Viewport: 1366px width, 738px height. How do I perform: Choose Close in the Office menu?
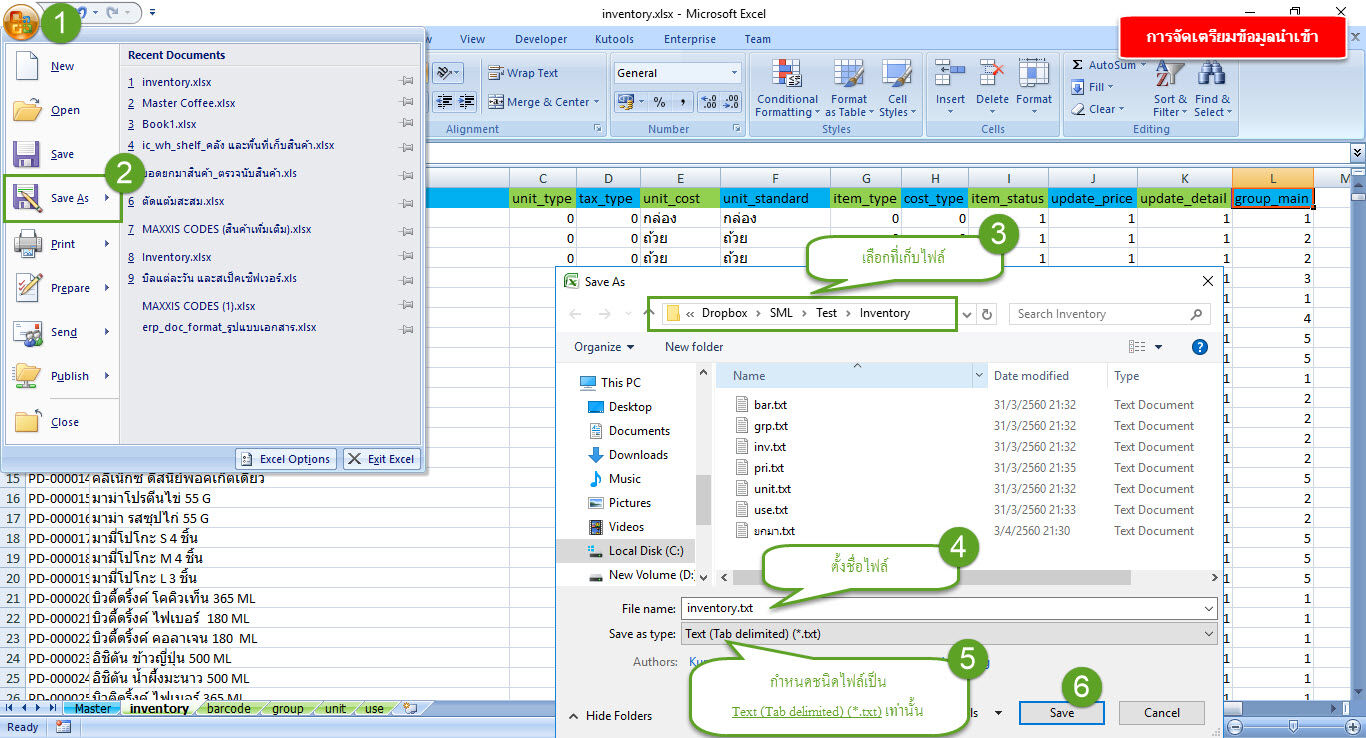[x=62, y=422]
